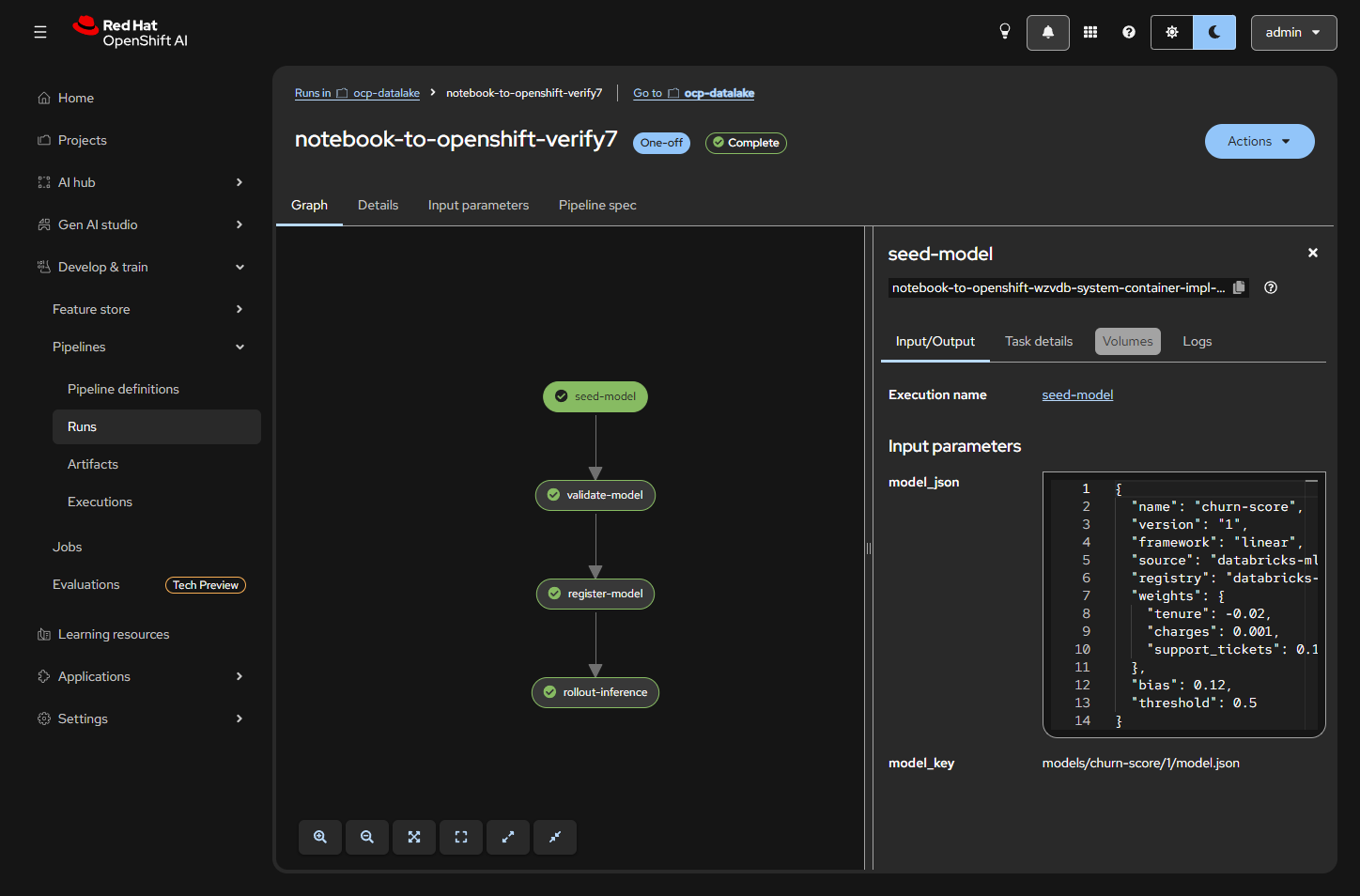Open Artifacts in the sidebar
This screenshot has height=896, width=1360.
[x=157, y=464]
